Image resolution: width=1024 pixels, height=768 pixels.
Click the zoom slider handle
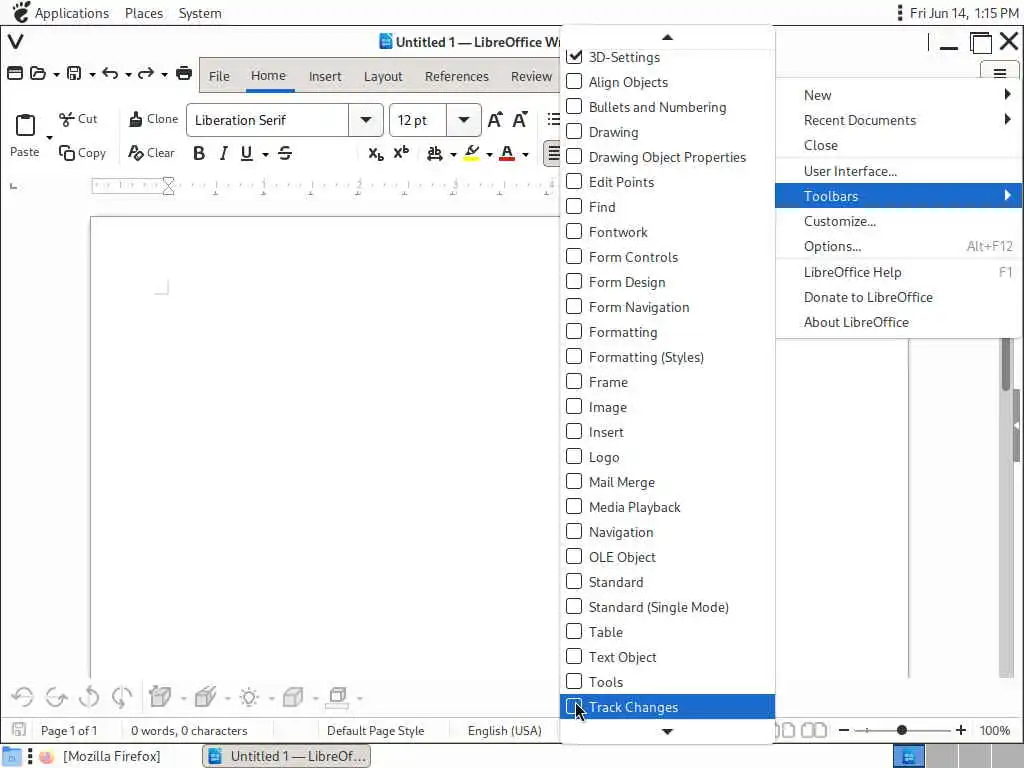point(902,730)
